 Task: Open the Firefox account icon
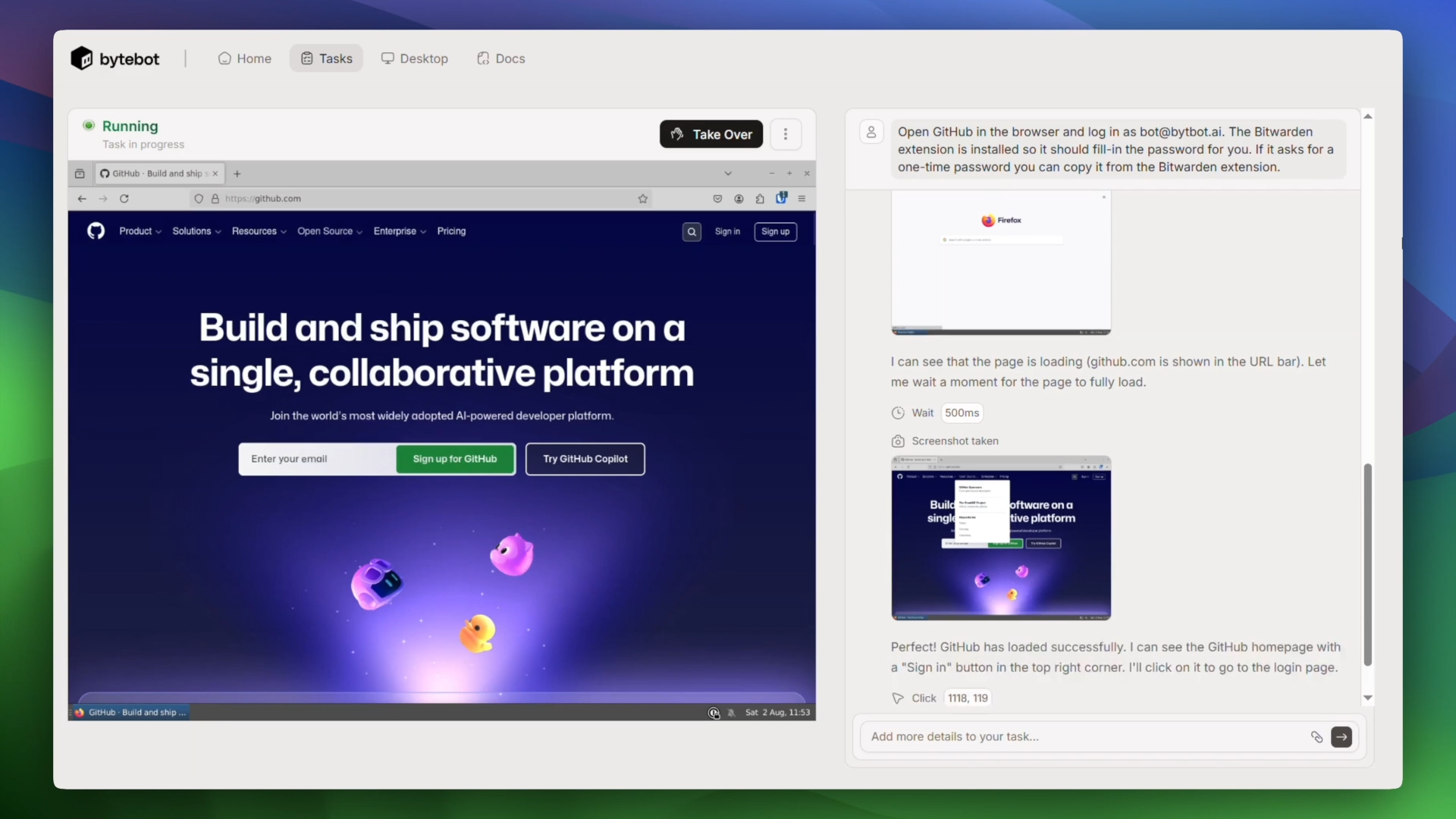(x=739, y=199)
